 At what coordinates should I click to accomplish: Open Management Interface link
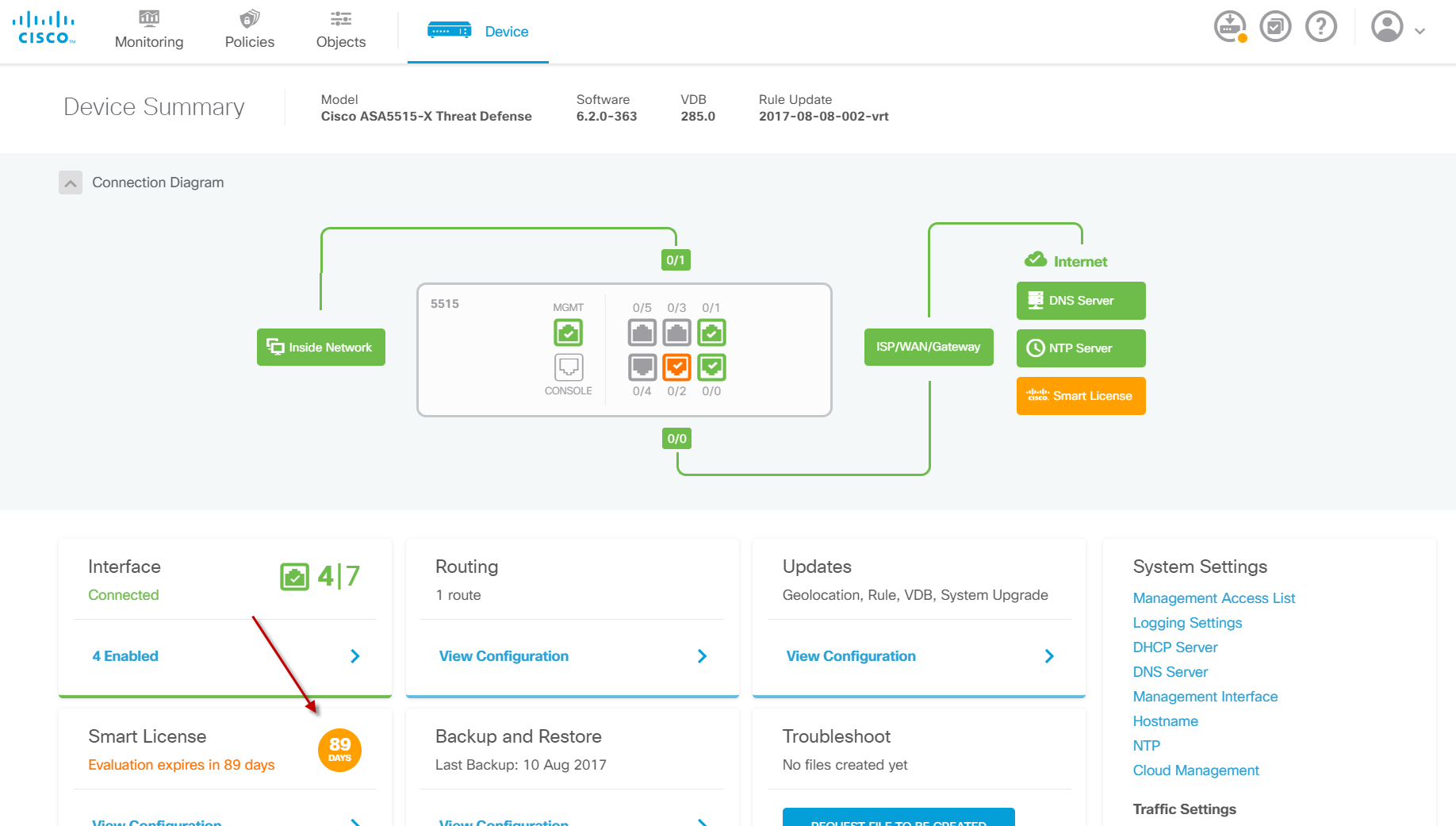1205,697
